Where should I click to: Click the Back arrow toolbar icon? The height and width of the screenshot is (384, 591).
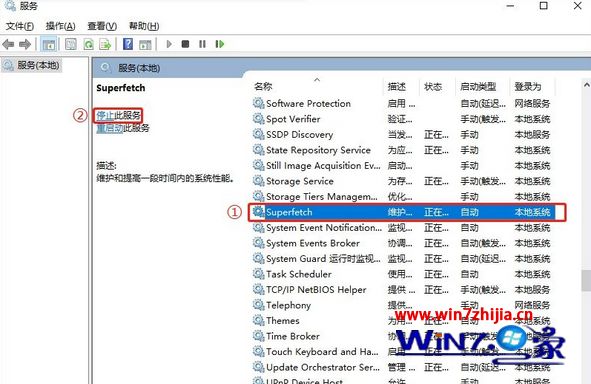point(8,44)
